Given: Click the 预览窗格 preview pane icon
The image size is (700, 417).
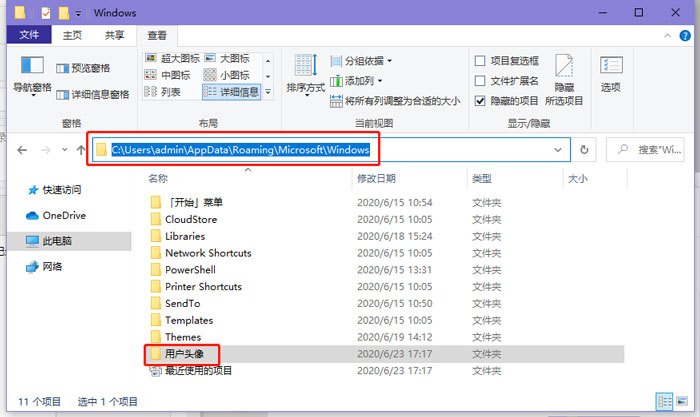Looking at the screenshot, I should (62, 68).
